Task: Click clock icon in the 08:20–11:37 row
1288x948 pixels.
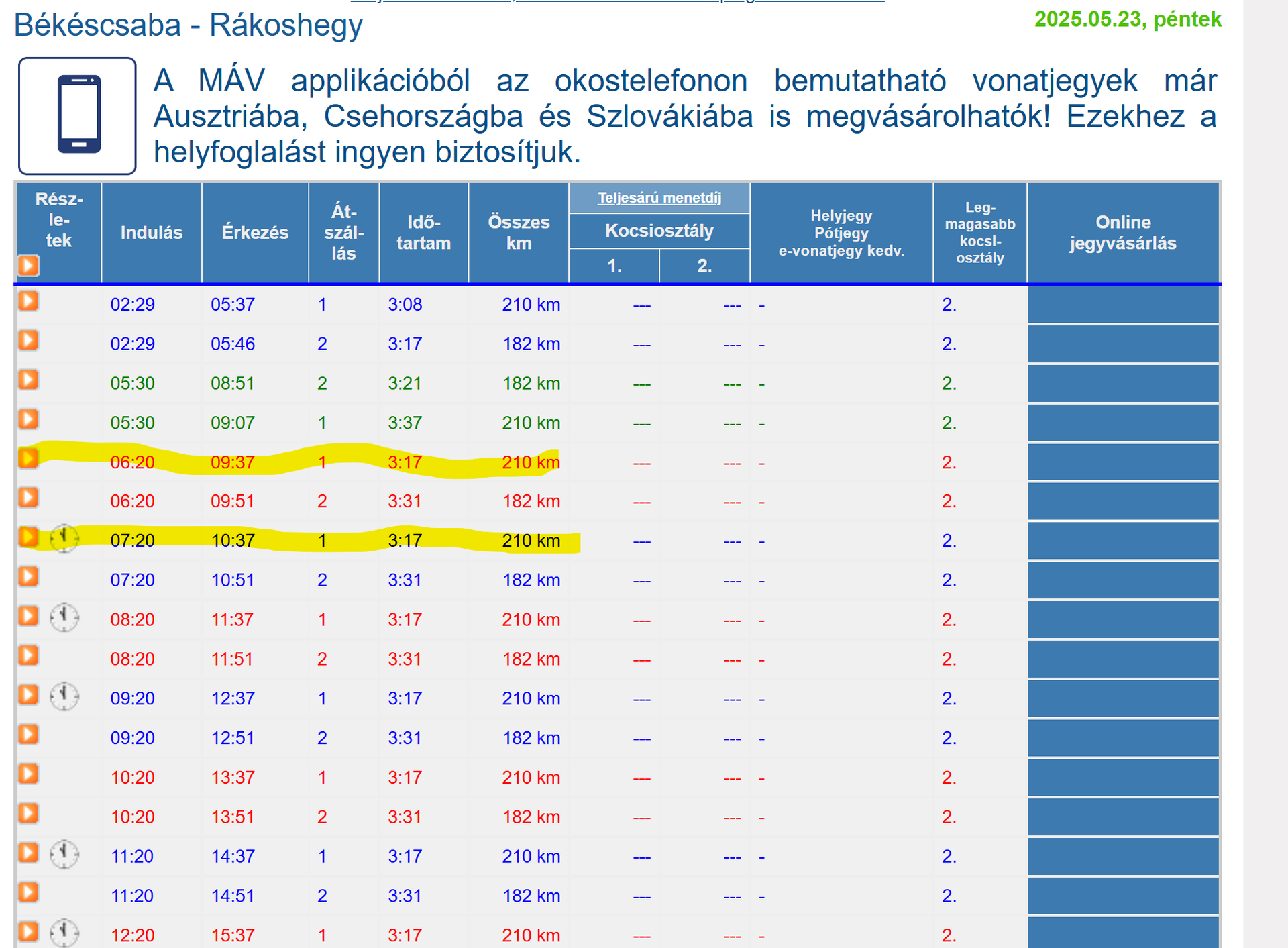Action: (64, 617)
